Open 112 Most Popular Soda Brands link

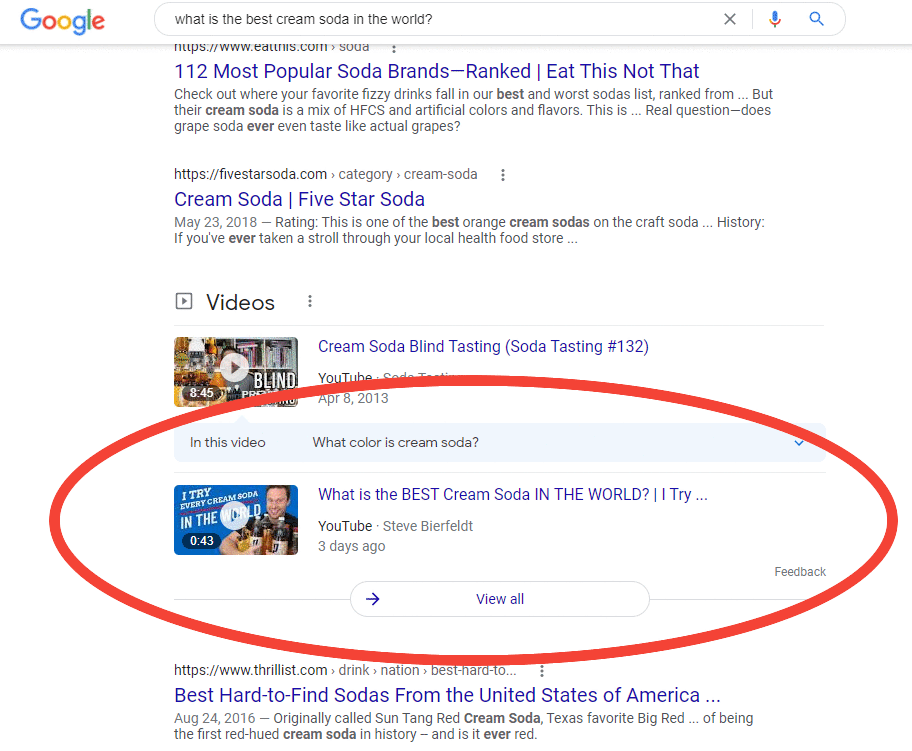436,71
